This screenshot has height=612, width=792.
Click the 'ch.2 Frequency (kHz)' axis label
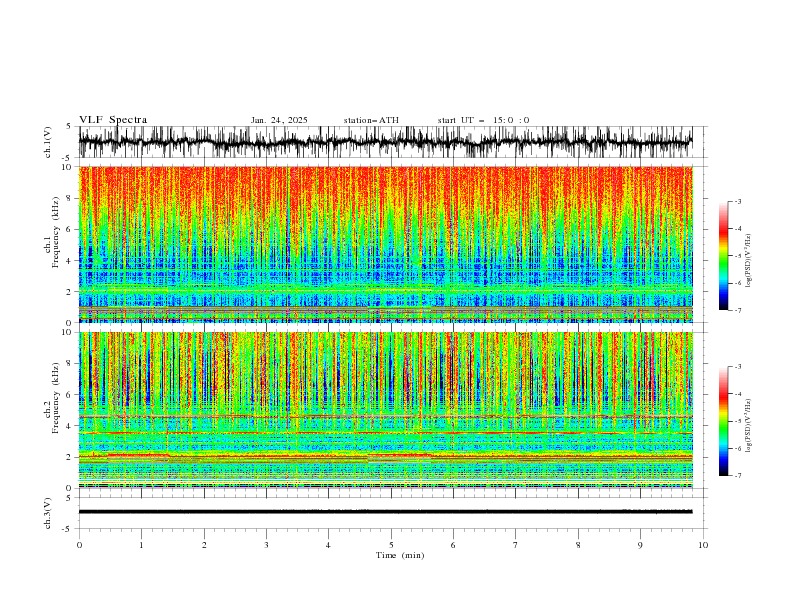(52, 397)
